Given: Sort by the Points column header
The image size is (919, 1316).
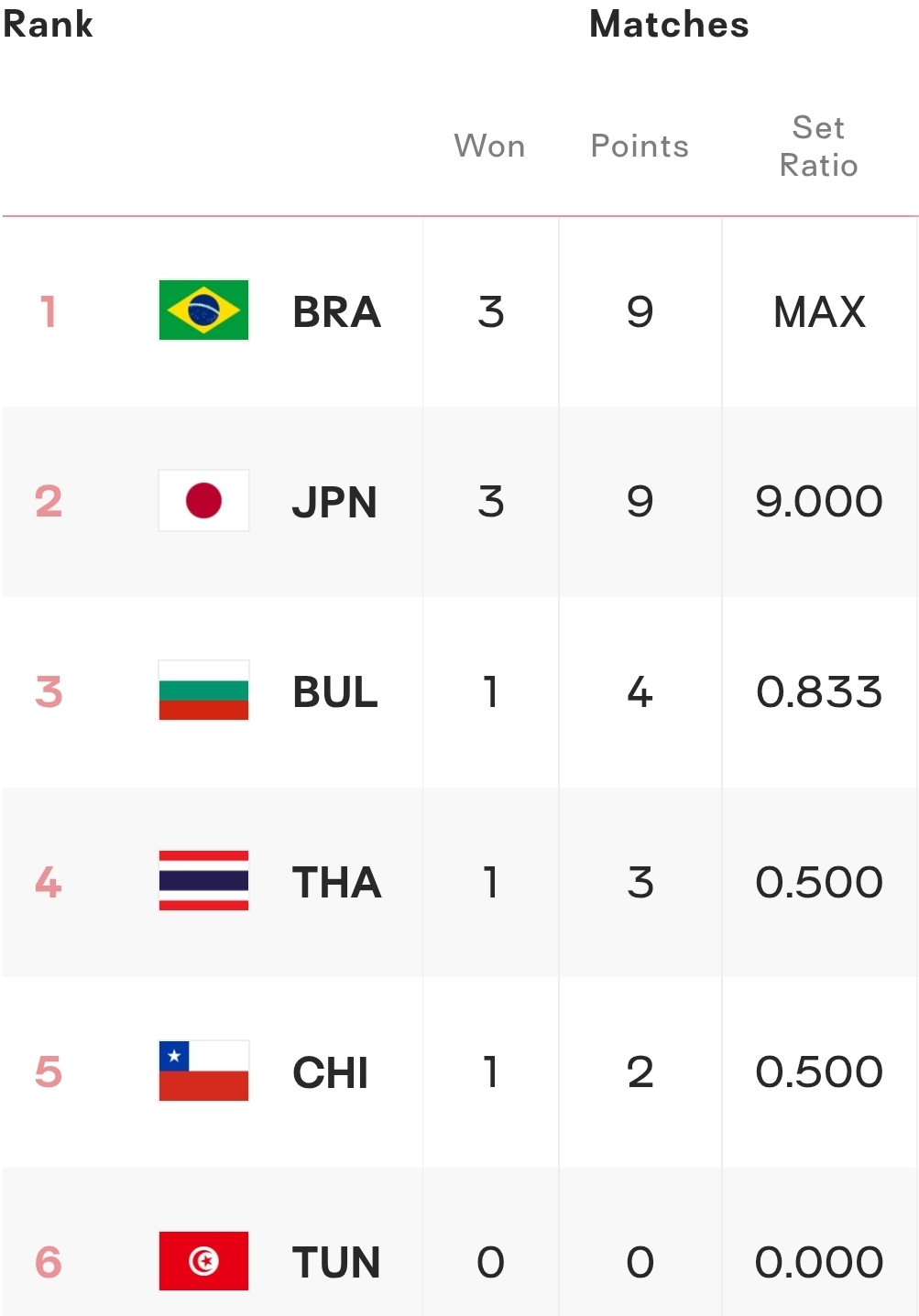Looking at the screenshot, I should tap(640, 147).
